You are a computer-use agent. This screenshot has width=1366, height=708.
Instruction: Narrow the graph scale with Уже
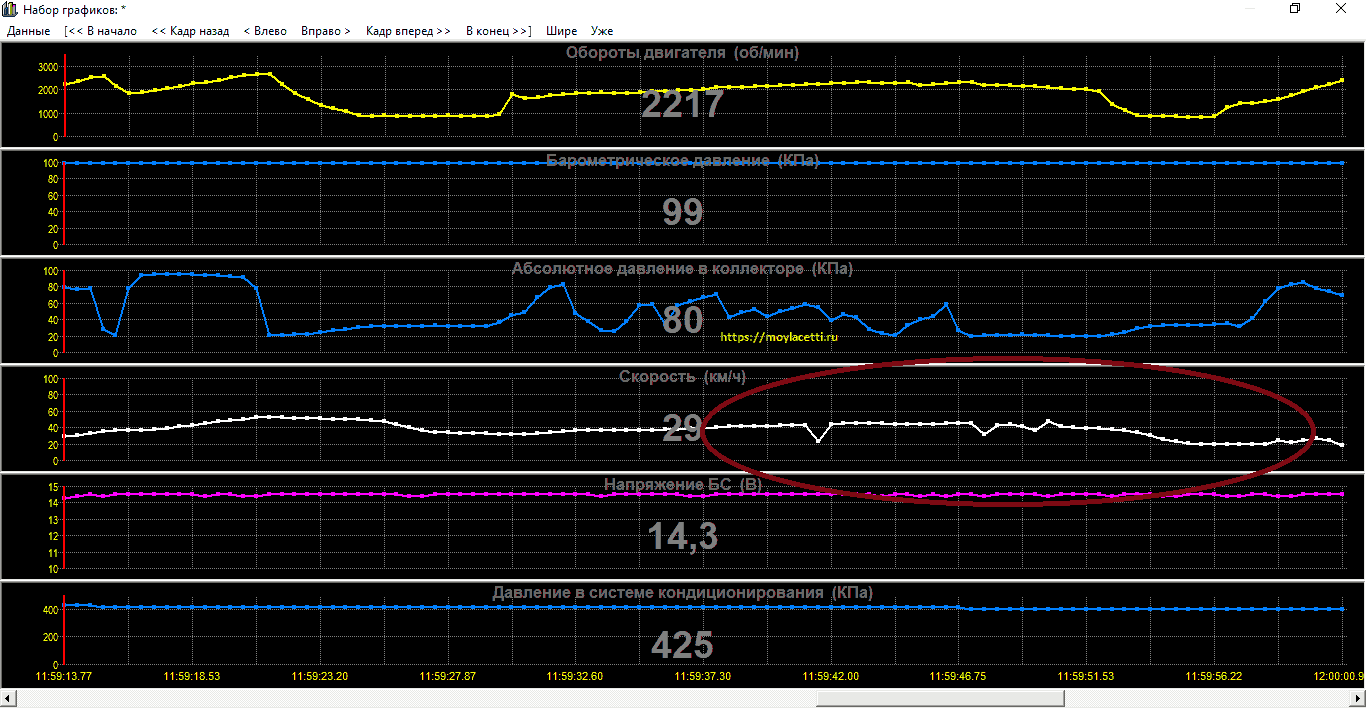click(602, 31)
